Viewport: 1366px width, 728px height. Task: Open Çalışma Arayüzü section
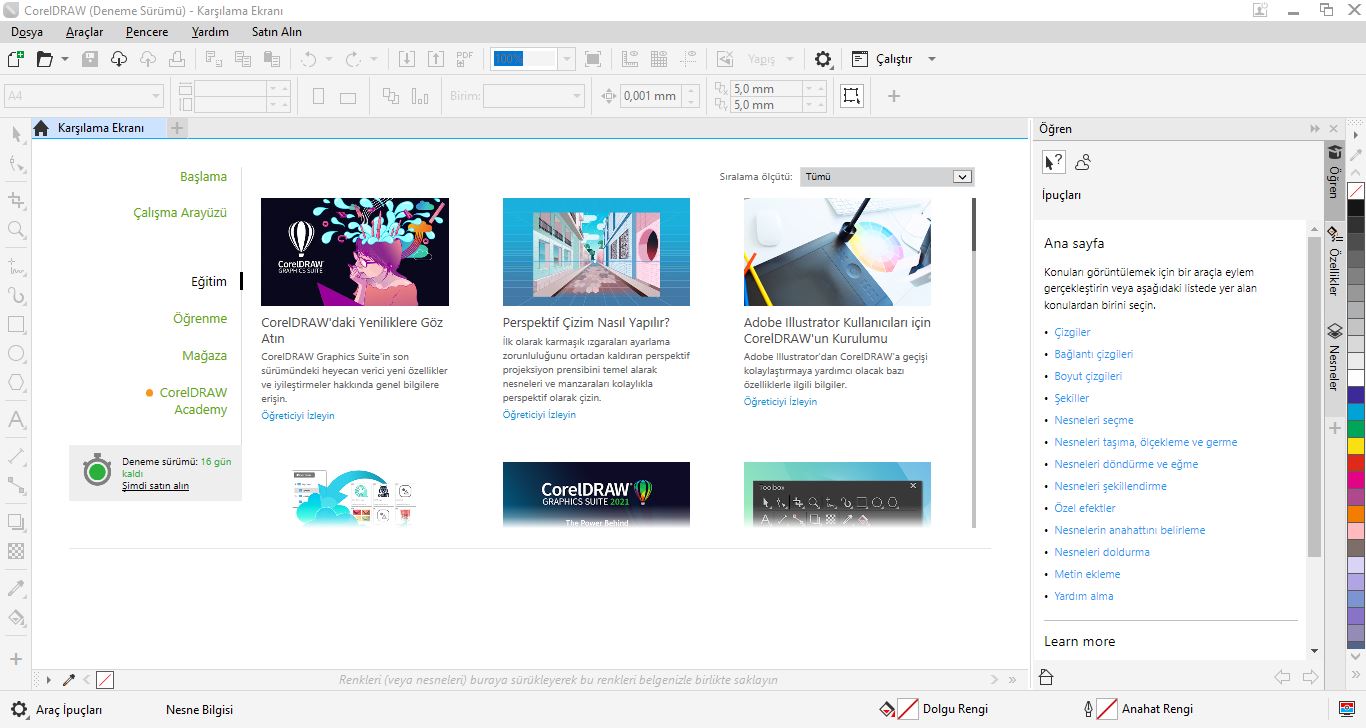(x=180, y=212)
